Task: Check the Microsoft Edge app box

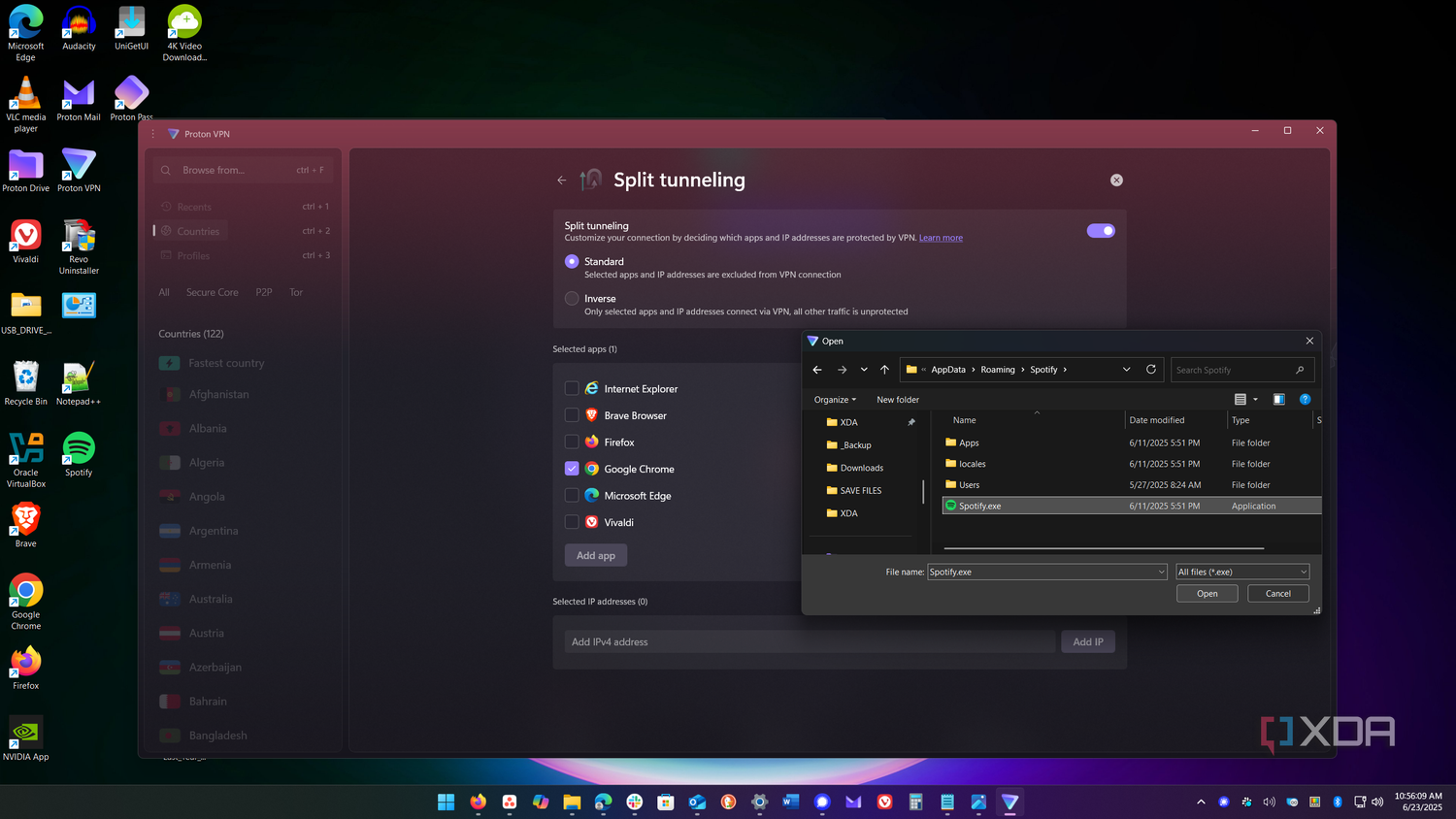Action: 572,495
